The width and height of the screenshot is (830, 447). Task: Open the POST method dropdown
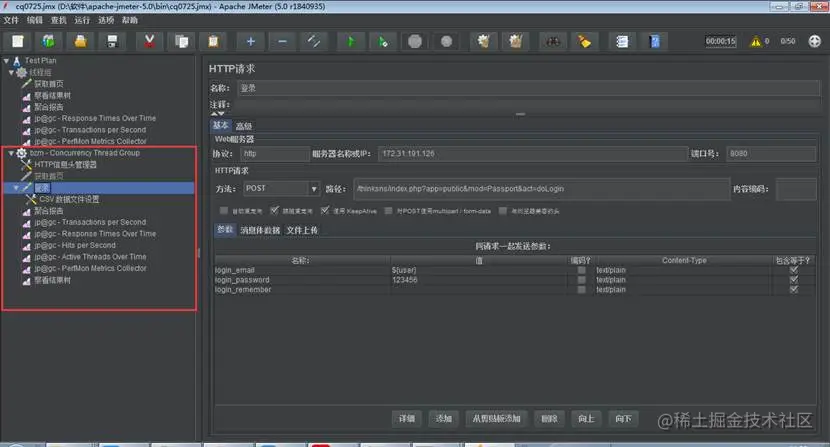[x=314, y=189]
